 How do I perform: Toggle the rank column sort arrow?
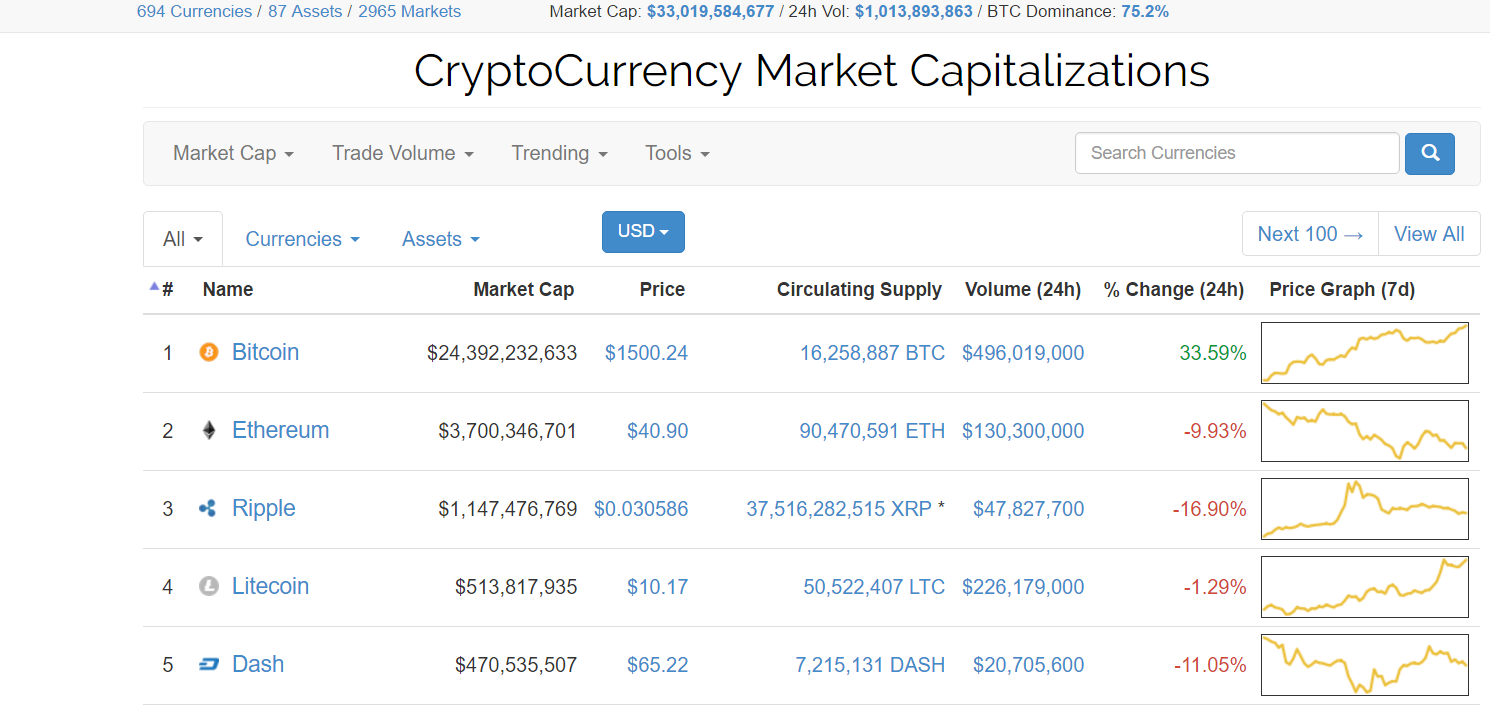(155, 285)
